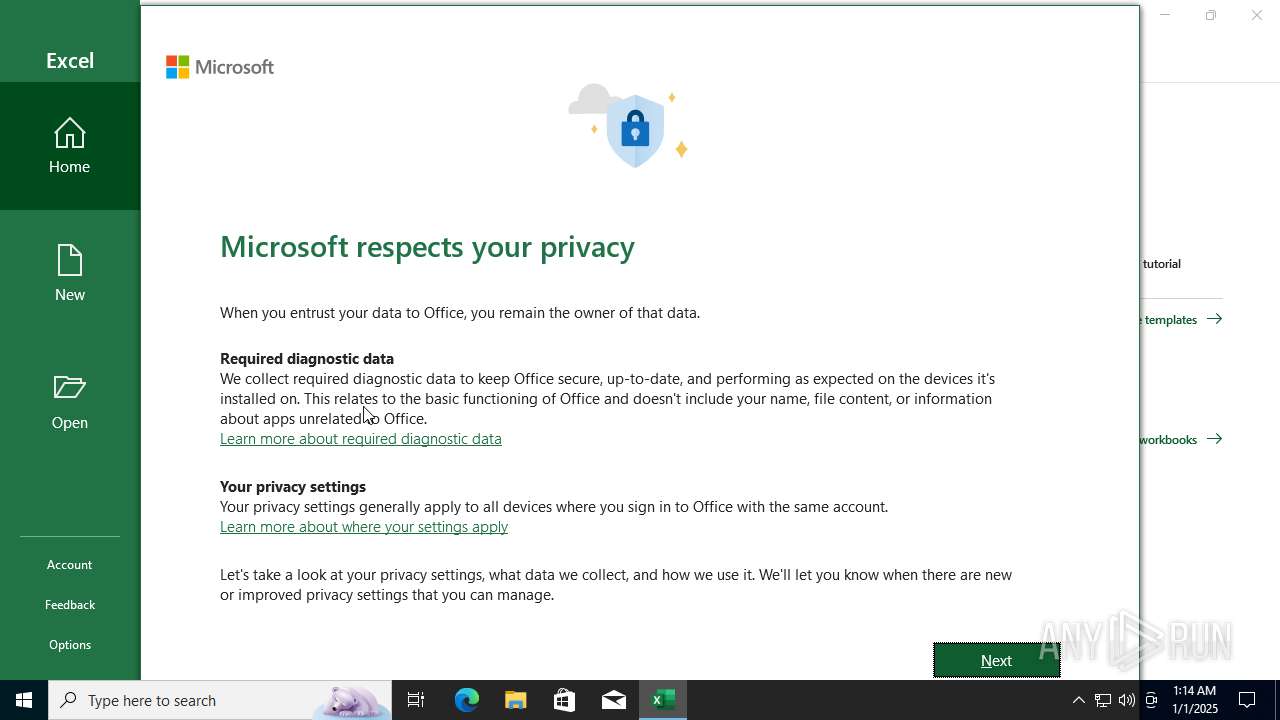Viewport: 1280px width, 720px height.
Task: Open network status tray icon
Action: click(x=1102, y=700)
